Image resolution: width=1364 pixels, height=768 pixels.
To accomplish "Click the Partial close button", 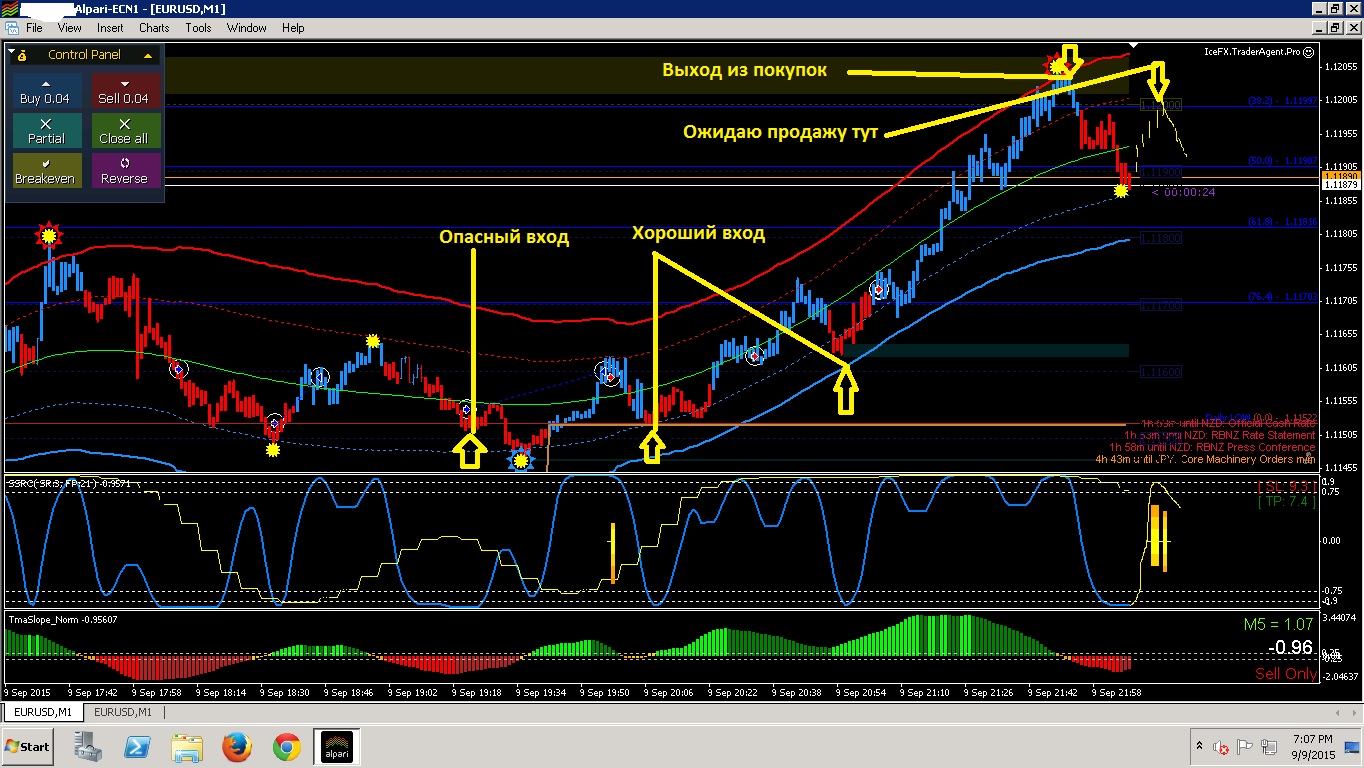I will point(45,131).
